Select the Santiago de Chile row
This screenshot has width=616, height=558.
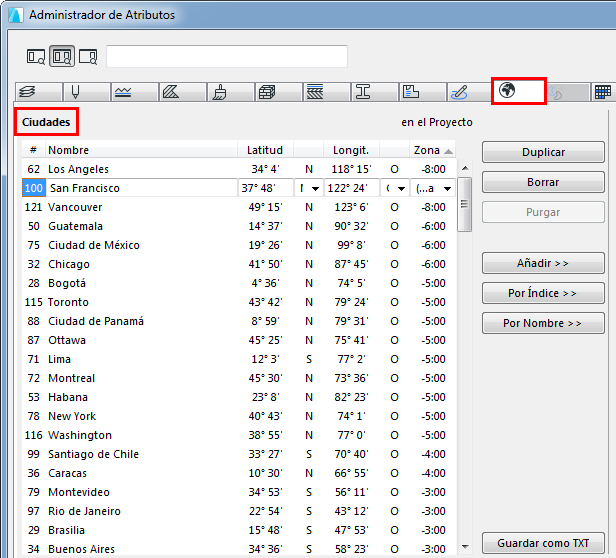(x=239, y=454)
